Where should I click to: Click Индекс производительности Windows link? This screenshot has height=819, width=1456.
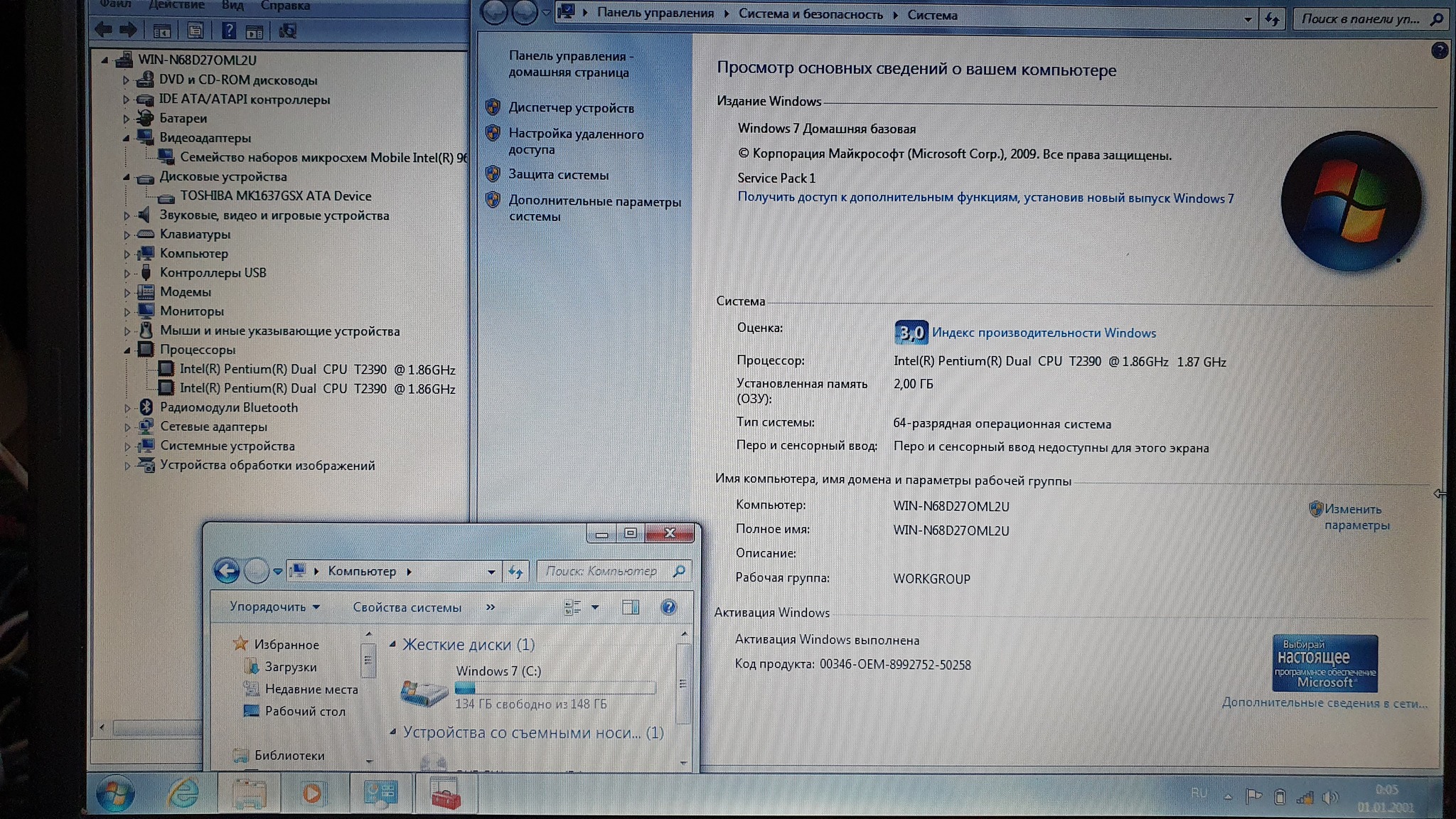[x=1043, y=333]
